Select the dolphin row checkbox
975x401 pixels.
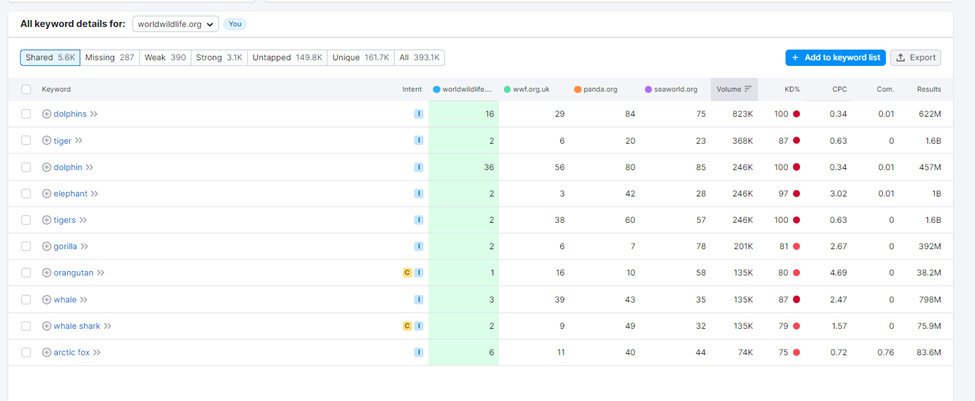coord(25,167)
